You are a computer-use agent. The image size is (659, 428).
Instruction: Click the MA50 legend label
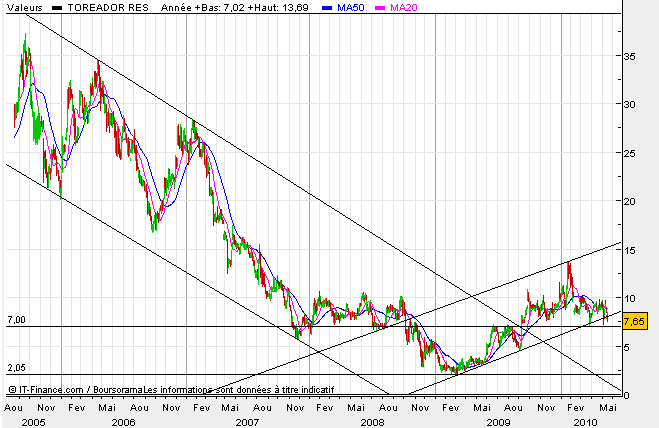351,8
